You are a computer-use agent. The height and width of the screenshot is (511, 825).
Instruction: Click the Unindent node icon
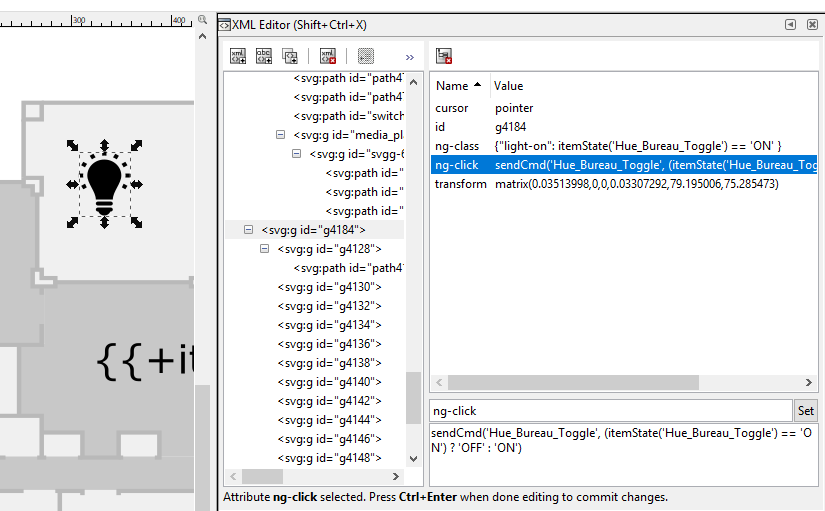(366, 57)
